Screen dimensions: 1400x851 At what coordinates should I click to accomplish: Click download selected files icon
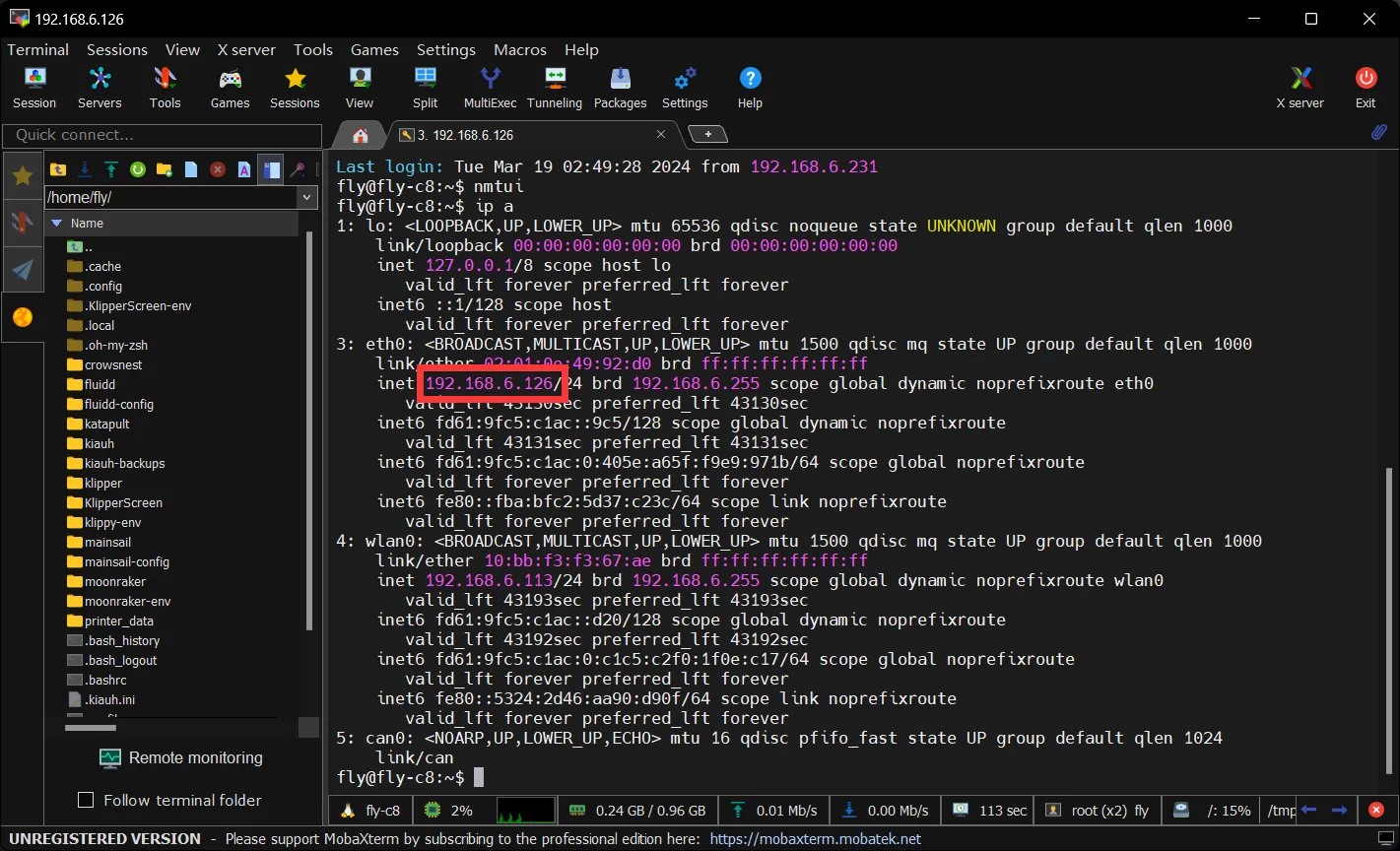(85, 170)
